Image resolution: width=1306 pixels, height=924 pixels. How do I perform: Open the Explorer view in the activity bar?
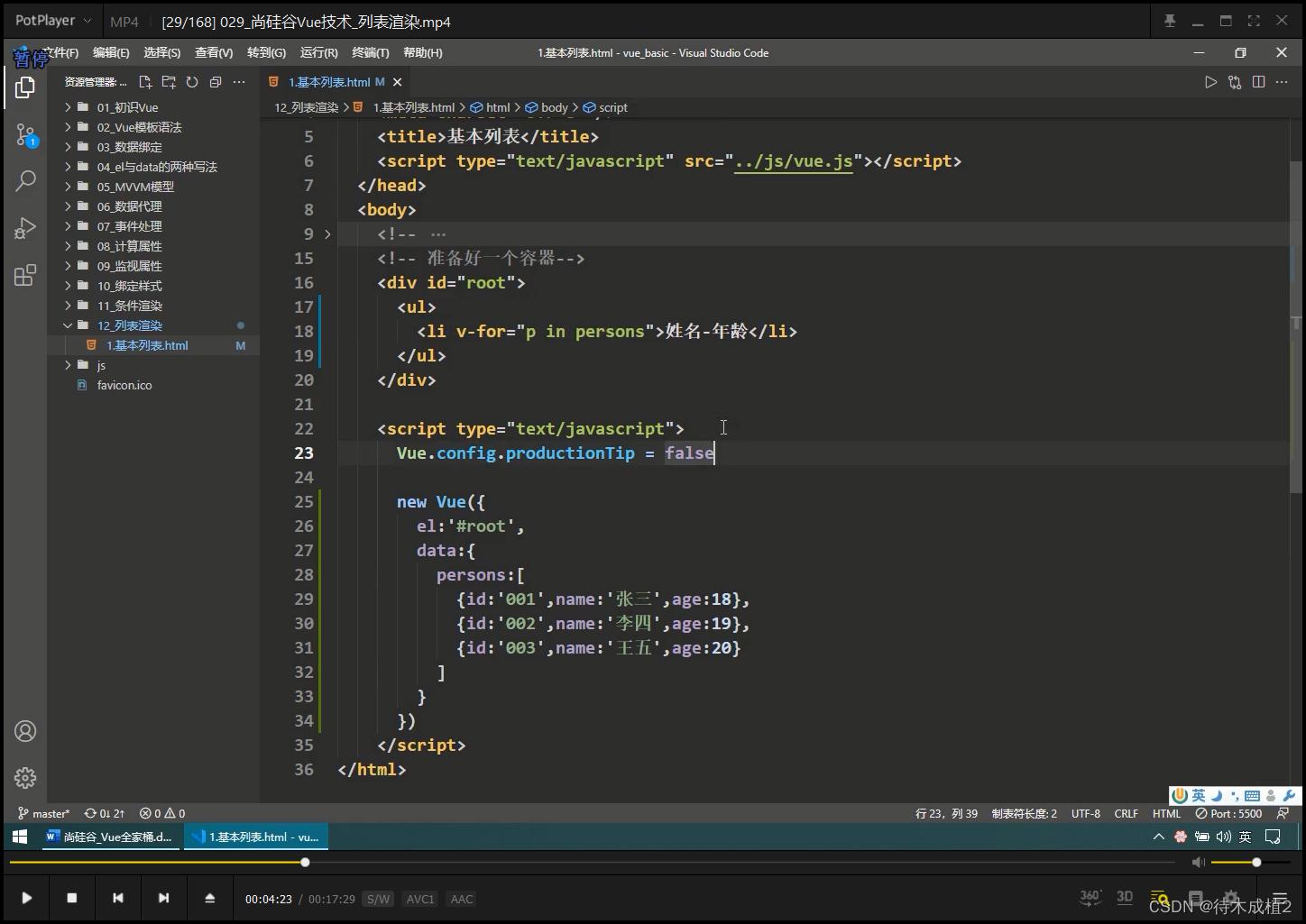tap(25, 87)
